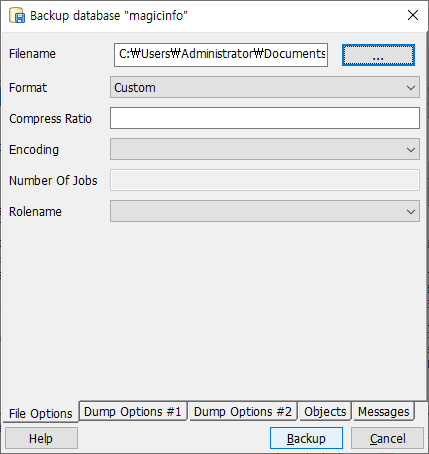Image resolution: width=429 pixels, height=454 pixels.
Task: Start backup with the Backup button
Action: click(x=306, y=438)
